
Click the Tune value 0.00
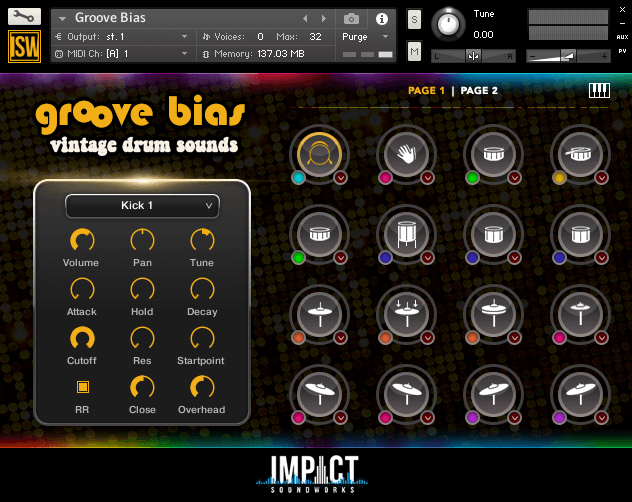[x=483, y=35]
